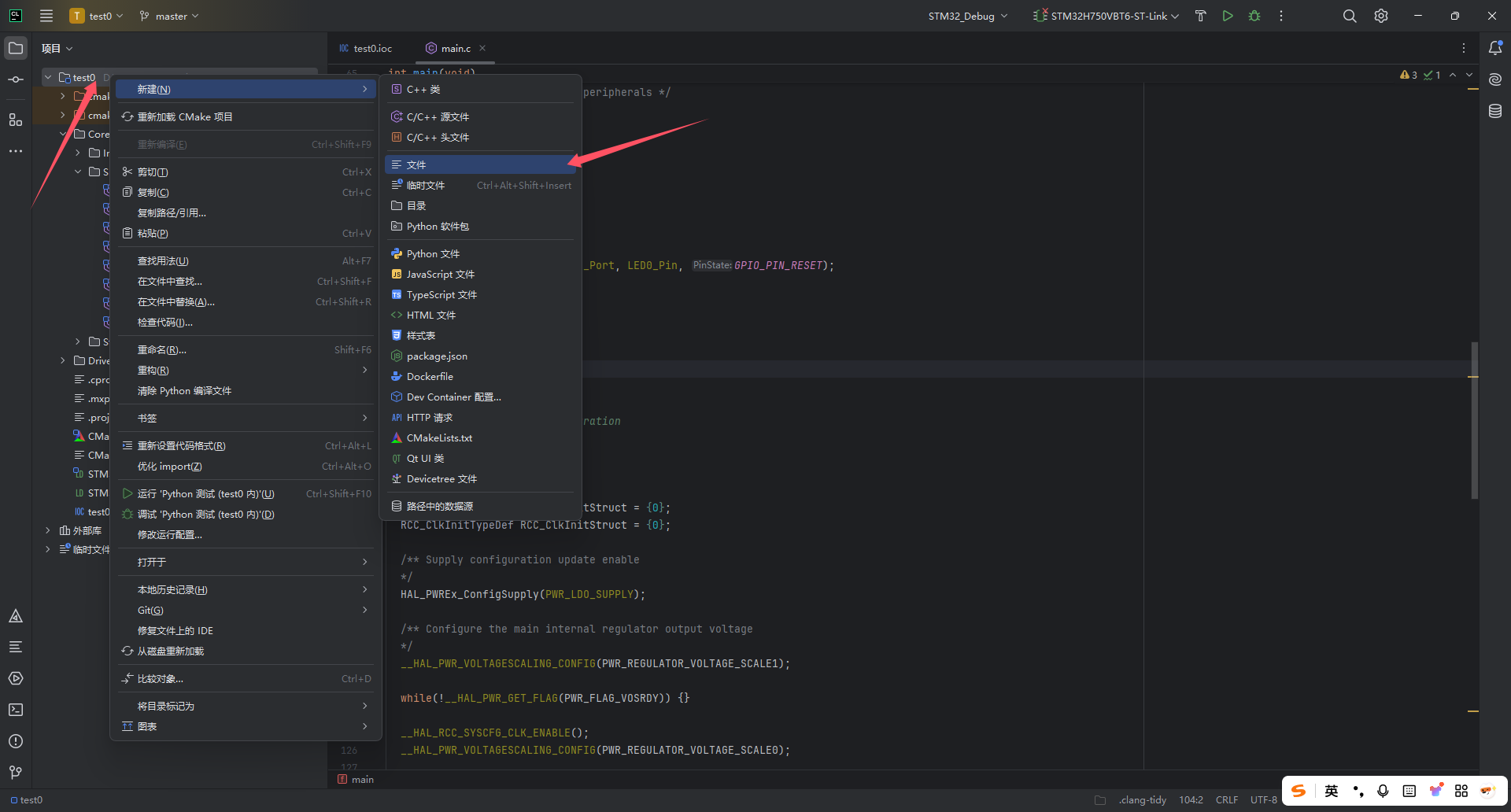This screenshot has height=812, width=1511.
Task: Select 重新加载 CMake 项目
Action: 246,116
